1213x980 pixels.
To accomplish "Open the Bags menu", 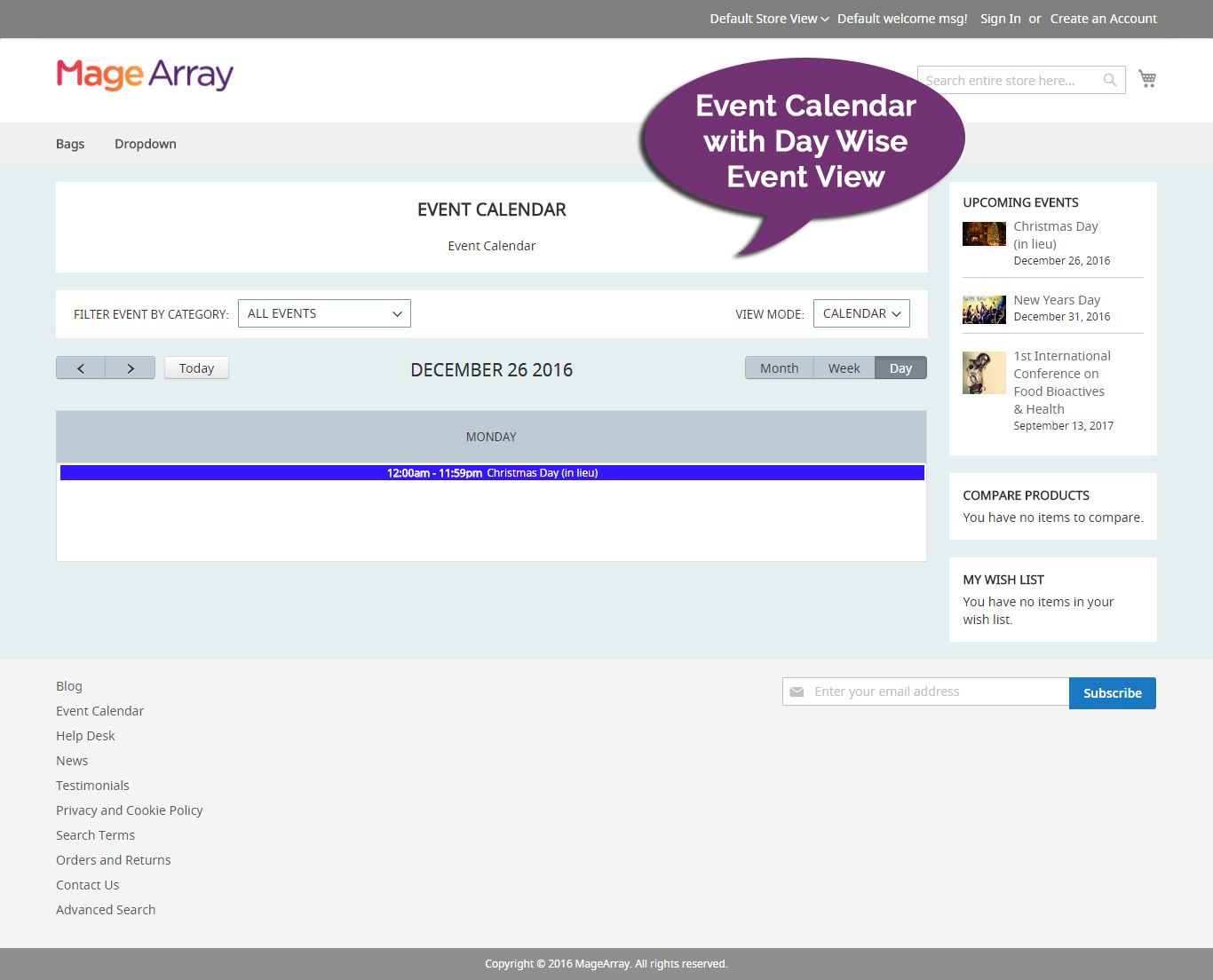I will click(70, 143).
